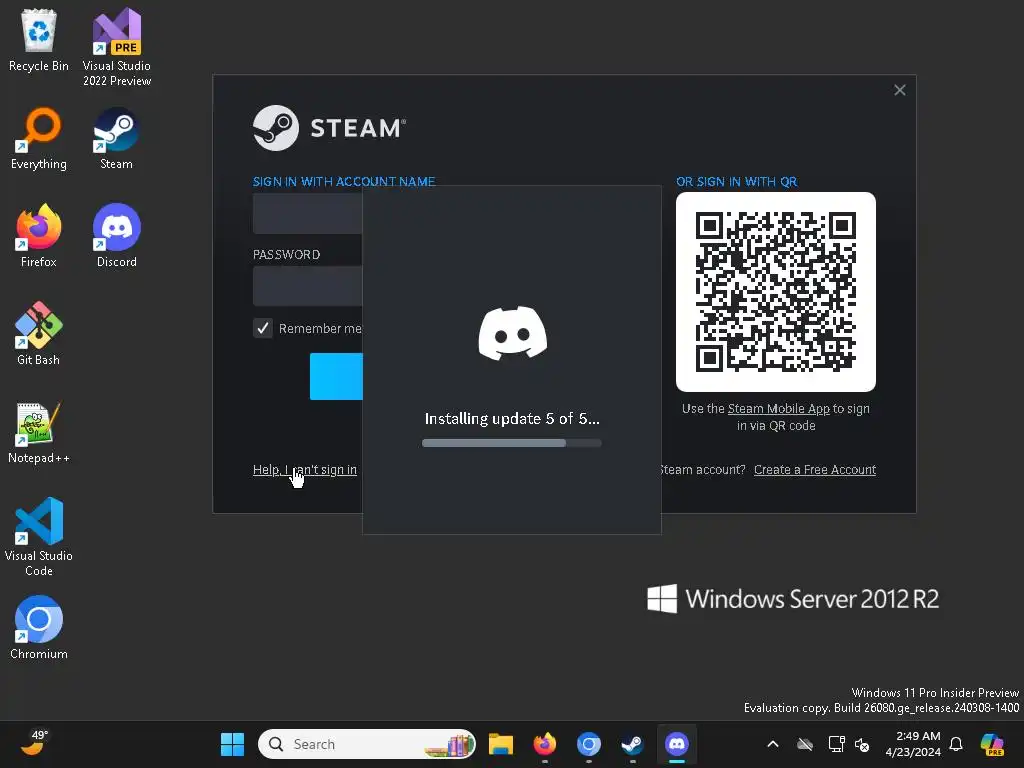
Task: Switch to Steam in the taskbar
Action: [x=632, y=744]
